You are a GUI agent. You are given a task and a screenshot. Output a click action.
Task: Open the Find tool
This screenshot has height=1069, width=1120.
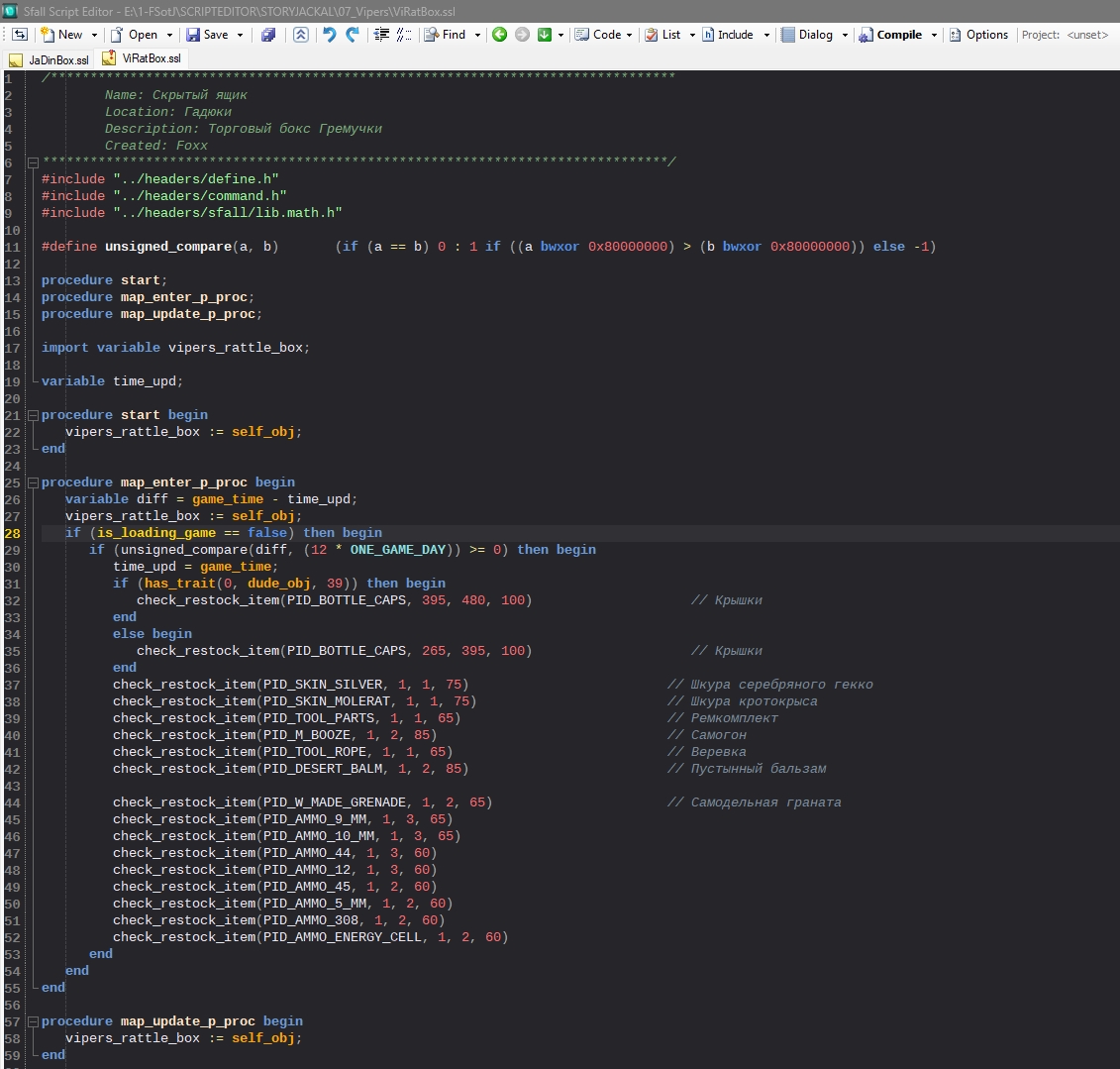445,35
